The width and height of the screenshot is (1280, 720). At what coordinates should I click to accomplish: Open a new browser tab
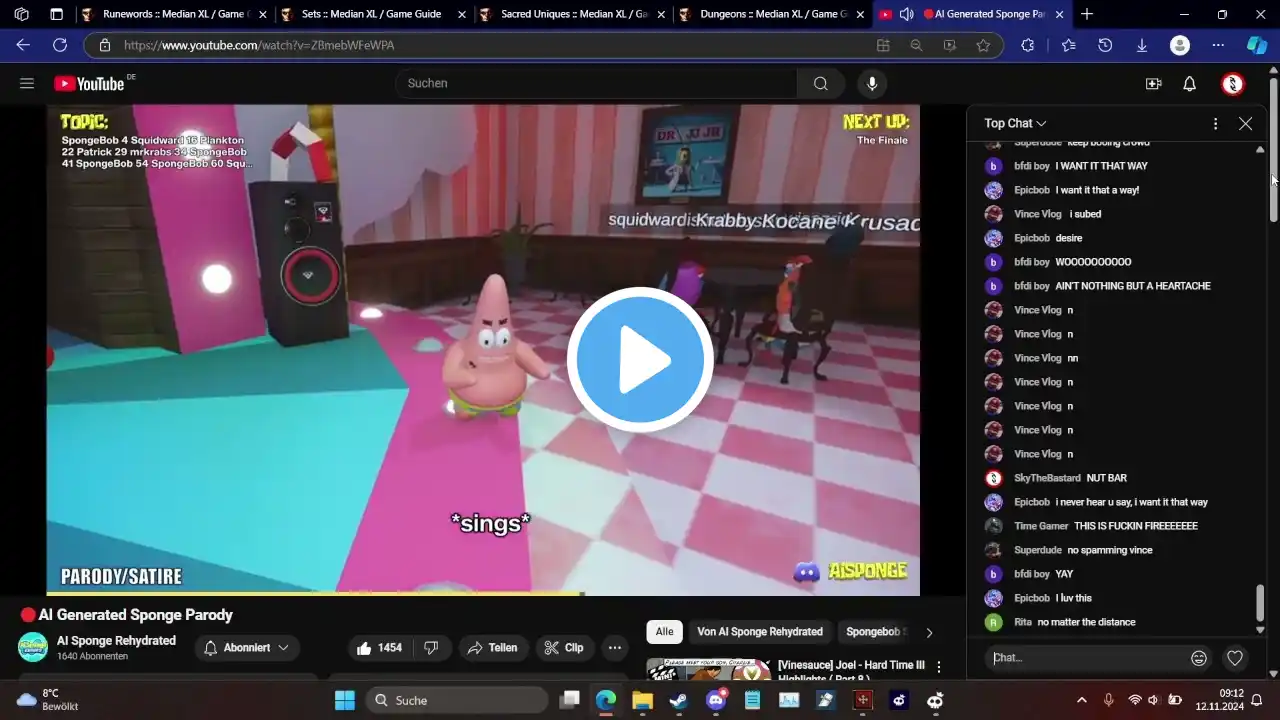pos(1087,14)
